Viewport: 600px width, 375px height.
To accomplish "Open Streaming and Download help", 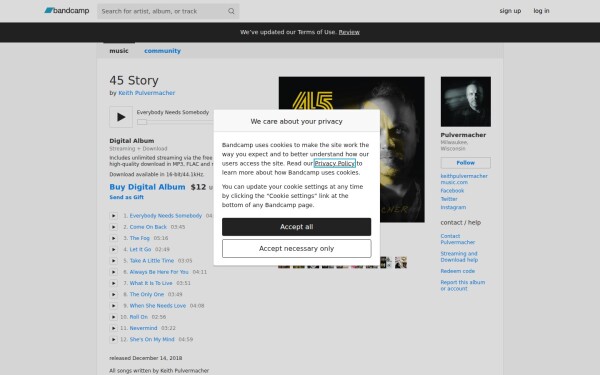I will coord(459,257).
